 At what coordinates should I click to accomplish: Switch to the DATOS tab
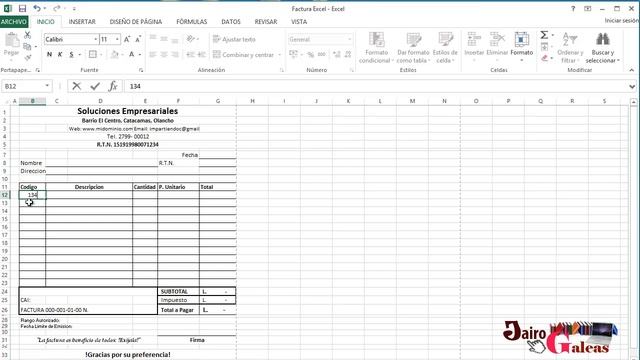point(231,22)
